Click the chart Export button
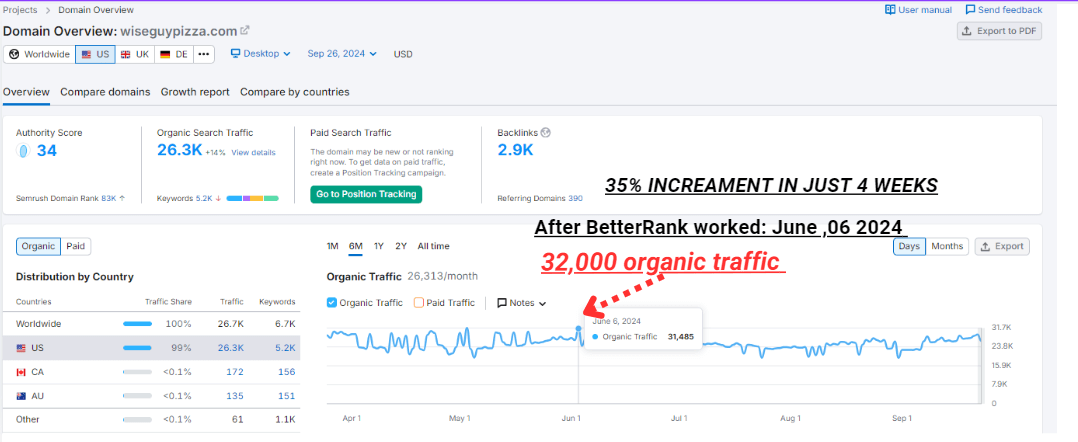This screenshot has height=442, width=1078. (x=1002, y=246)
